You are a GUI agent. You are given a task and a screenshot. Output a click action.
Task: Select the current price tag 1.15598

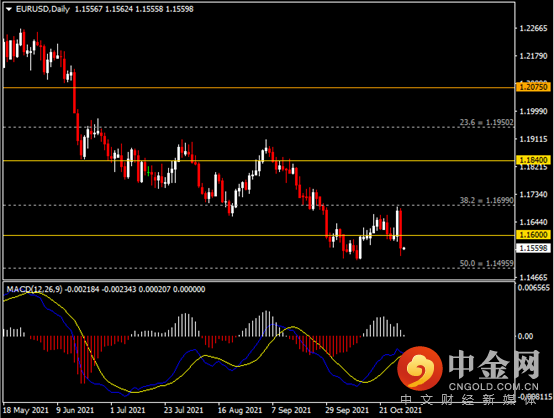pyautogui.click(x=534, y=248)
